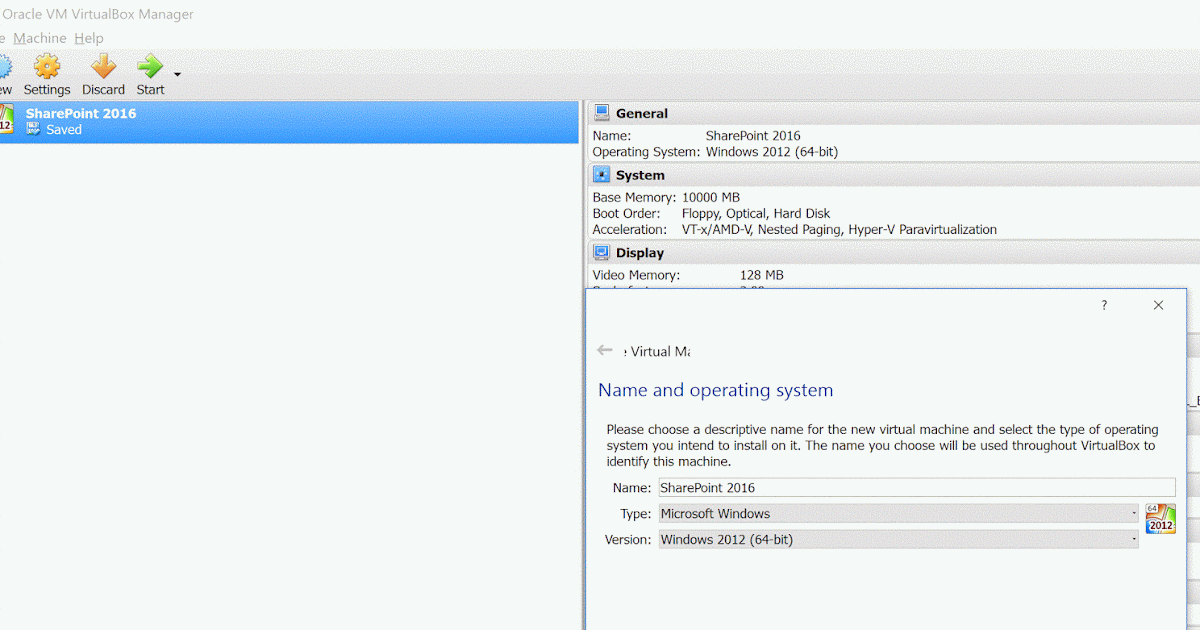Viewport: 1200px width, 630px height.
Task: Click Video Memory value 128 MB
Action: pyautogui.click(x=762, y=275)
